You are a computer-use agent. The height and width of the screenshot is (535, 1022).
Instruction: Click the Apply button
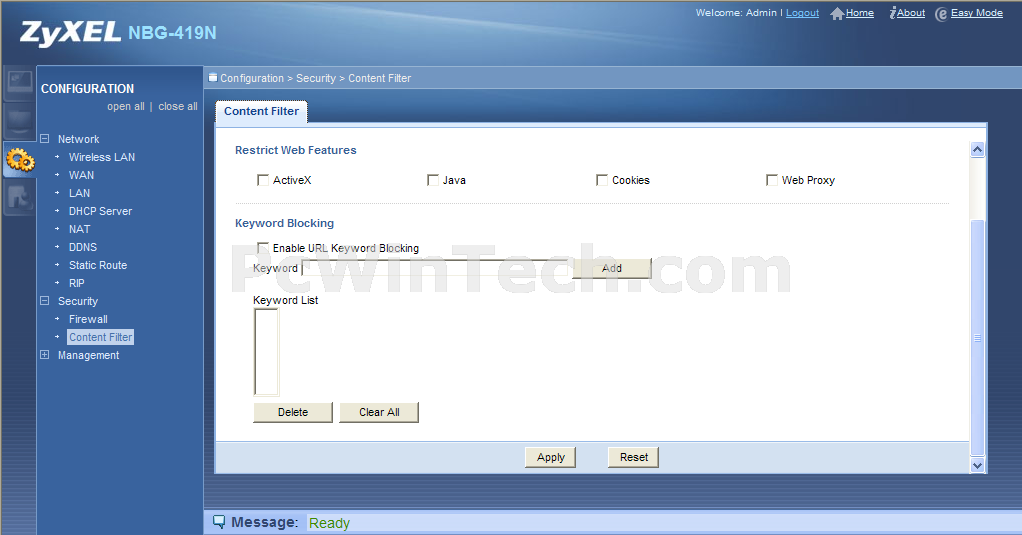551,457
